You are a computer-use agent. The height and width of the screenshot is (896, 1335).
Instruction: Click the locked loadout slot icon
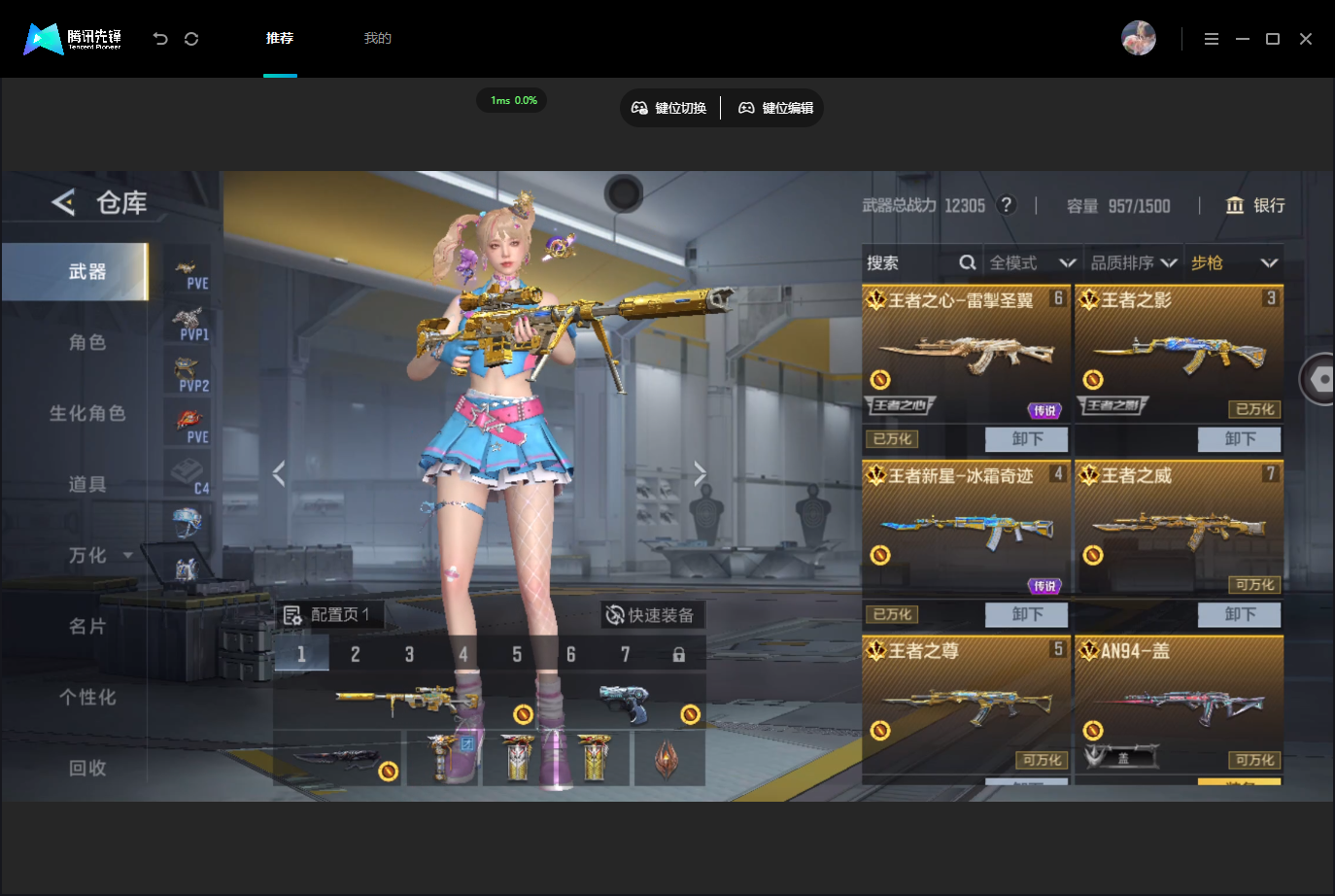click(678, 655)
